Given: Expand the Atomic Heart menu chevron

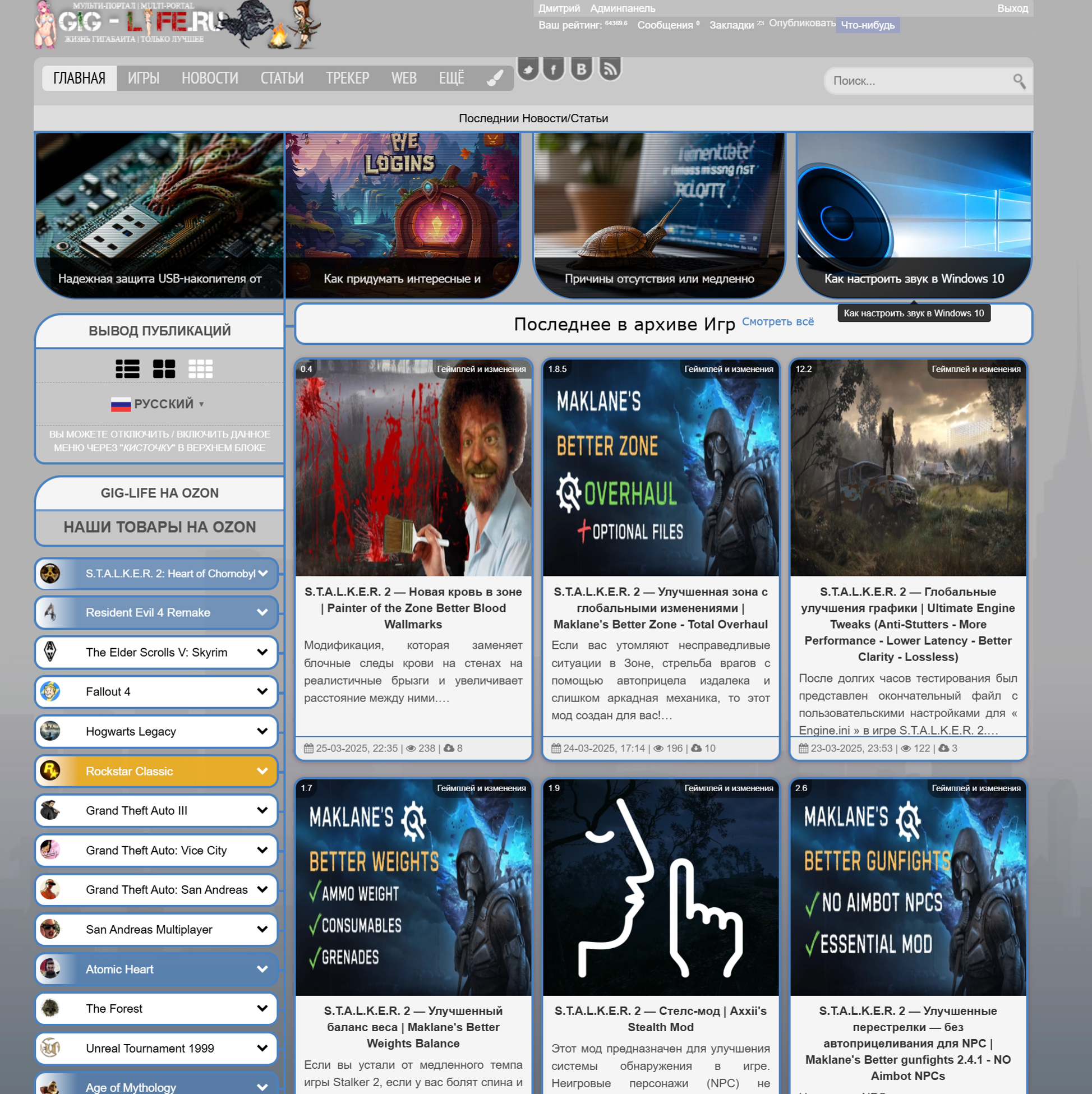Looking at the screenshot, I should pyautogui.click(x=262, y=969).
